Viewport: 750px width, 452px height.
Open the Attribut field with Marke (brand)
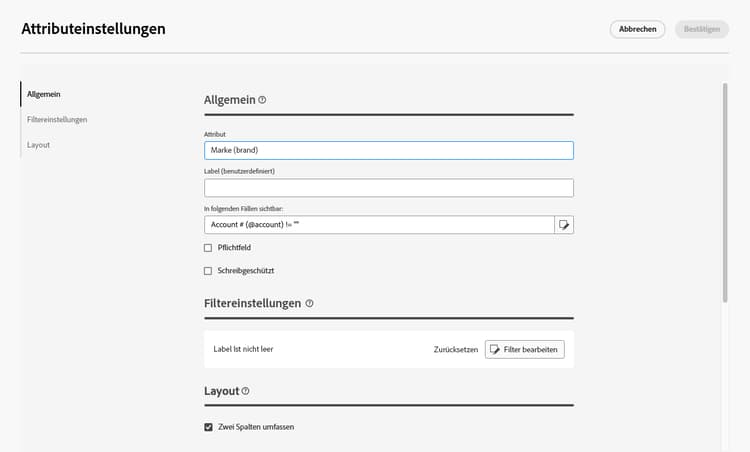[x=388, y=150]
